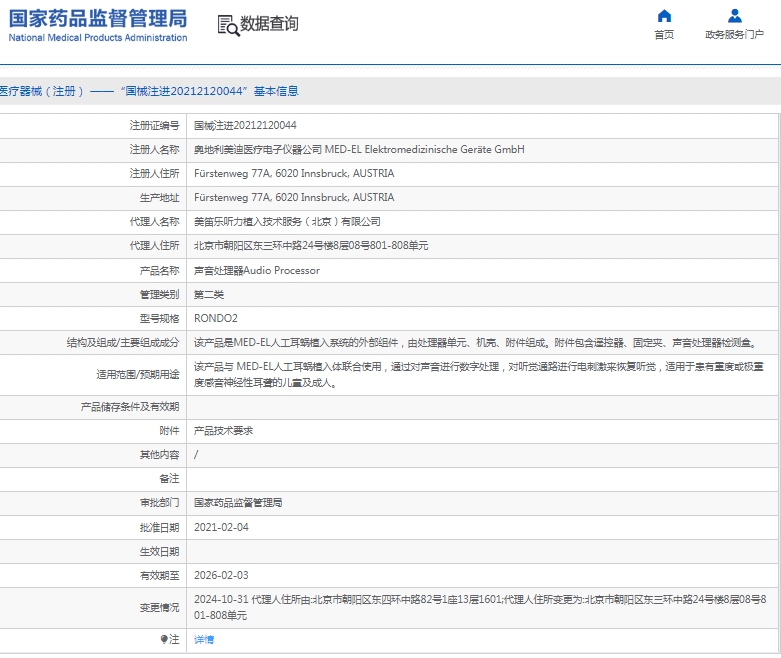Click the 生产地址 row label
Screen dimensions: 781x658
159,198
